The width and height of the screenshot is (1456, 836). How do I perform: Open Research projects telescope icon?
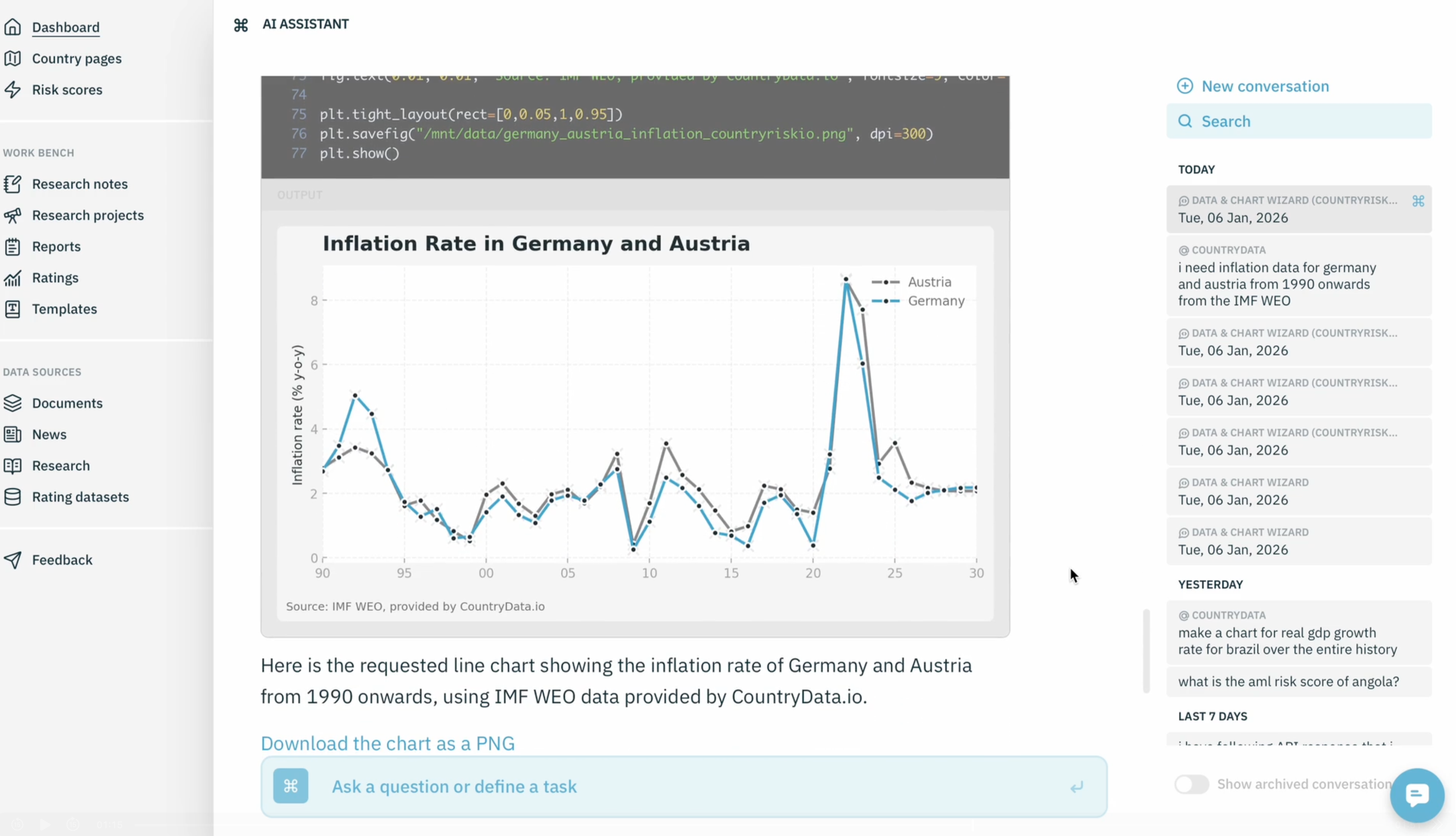(x=13, y=215)
